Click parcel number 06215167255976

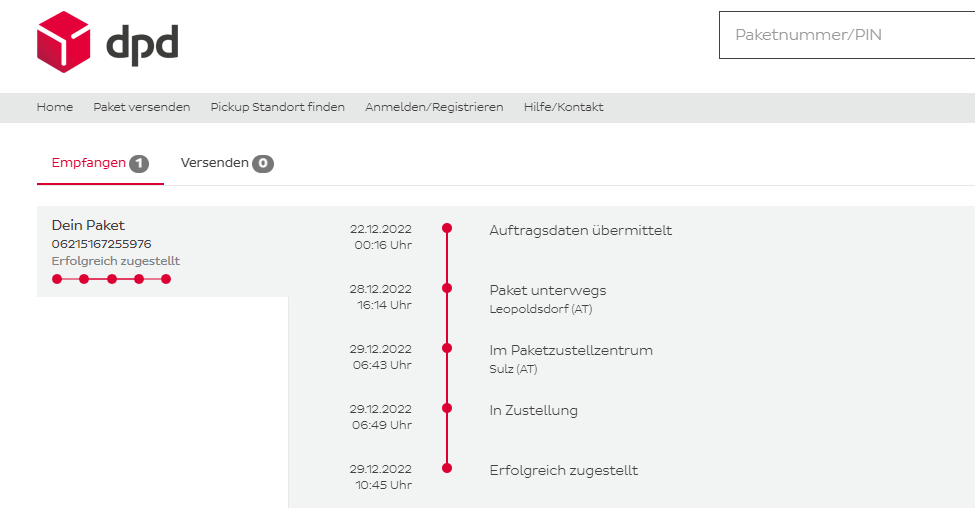coord(102,244)
